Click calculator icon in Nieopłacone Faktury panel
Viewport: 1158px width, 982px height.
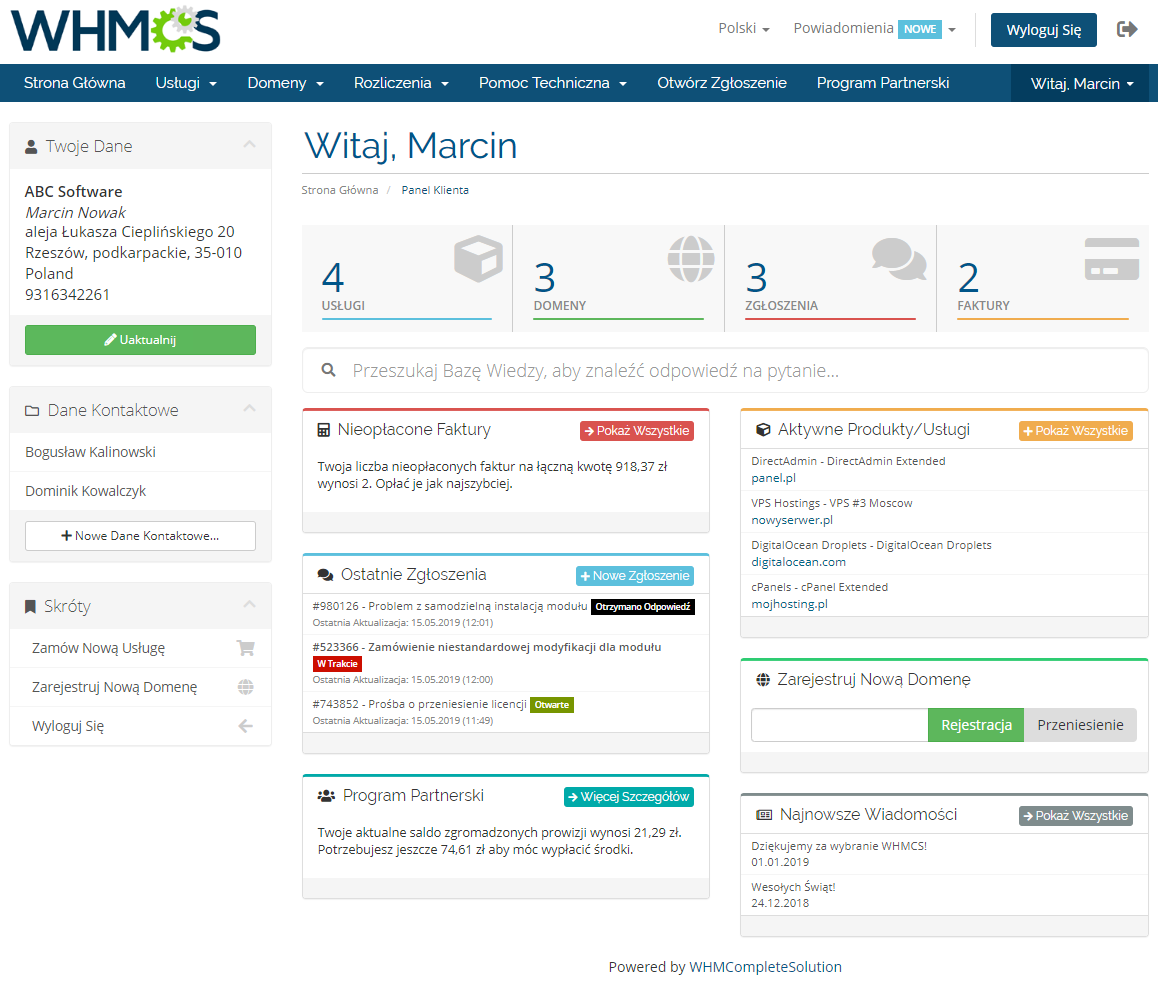click(x=323, y=430)
